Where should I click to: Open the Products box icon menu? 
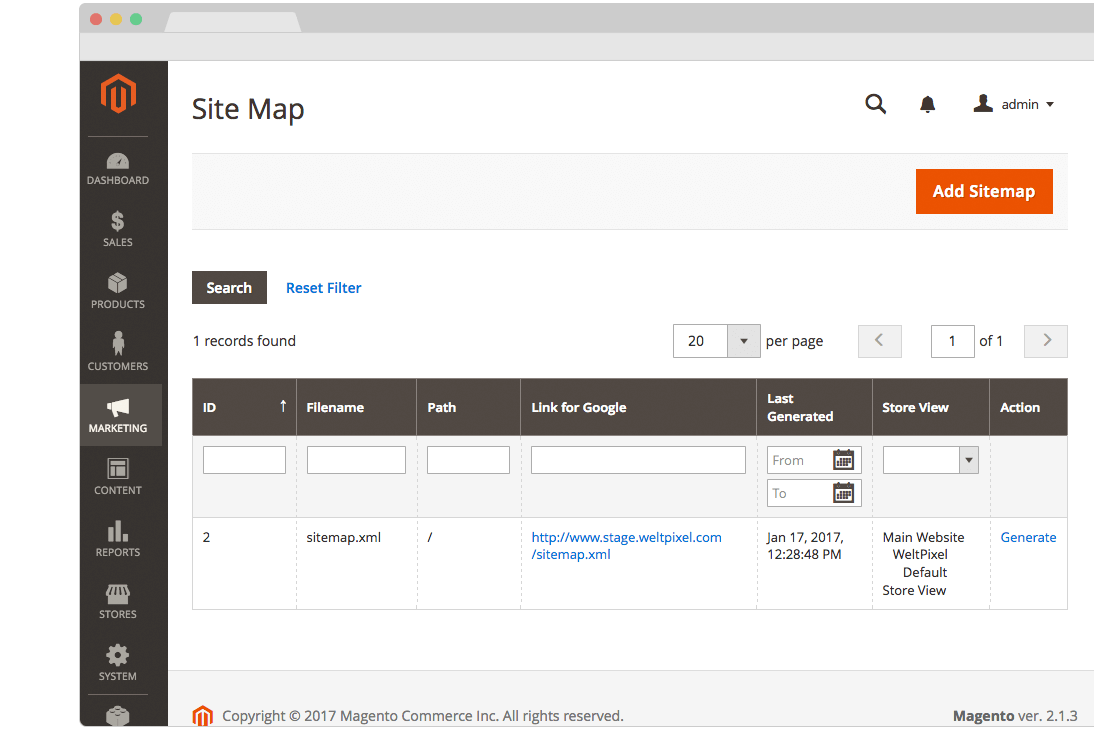pos(118,291)
